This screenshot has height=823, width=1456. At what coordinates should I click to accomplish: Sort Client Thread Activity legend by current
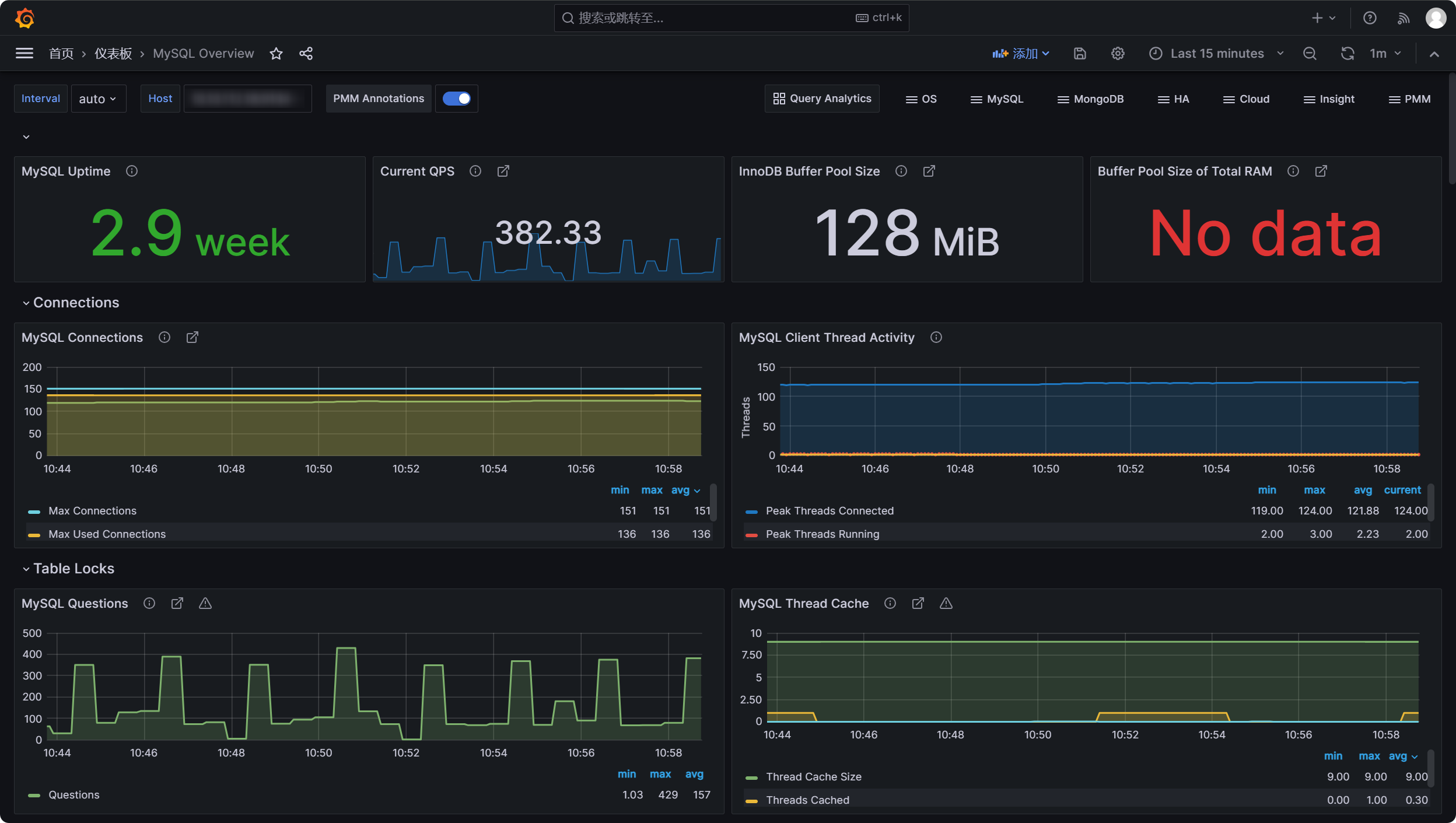click(x=1402, y=490)
